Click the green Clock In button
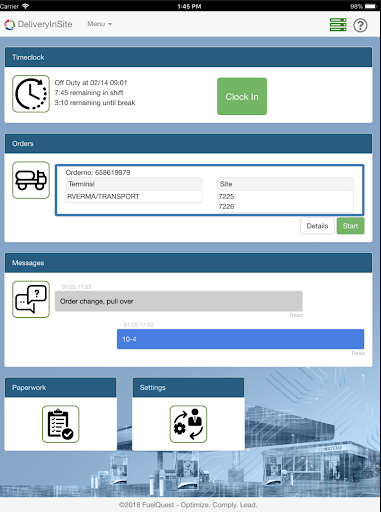This screenshot has width=381, height=512. point(242,96)
